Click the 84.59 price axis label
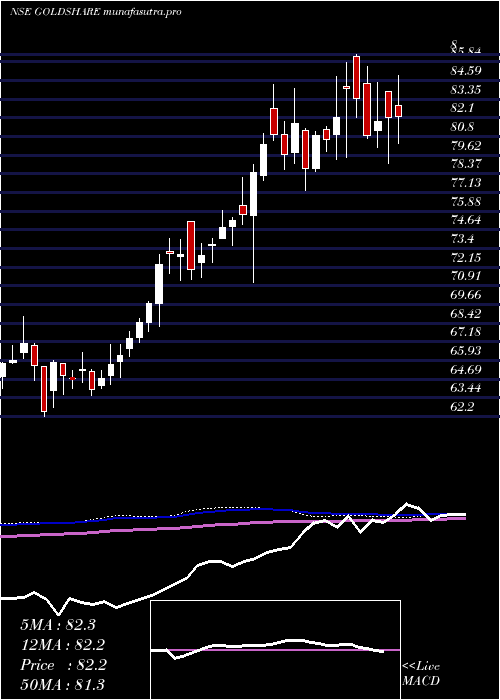Image resolution: width=500 pixels, height=700 pixels. pyautogui.click(x=466, y=71)
